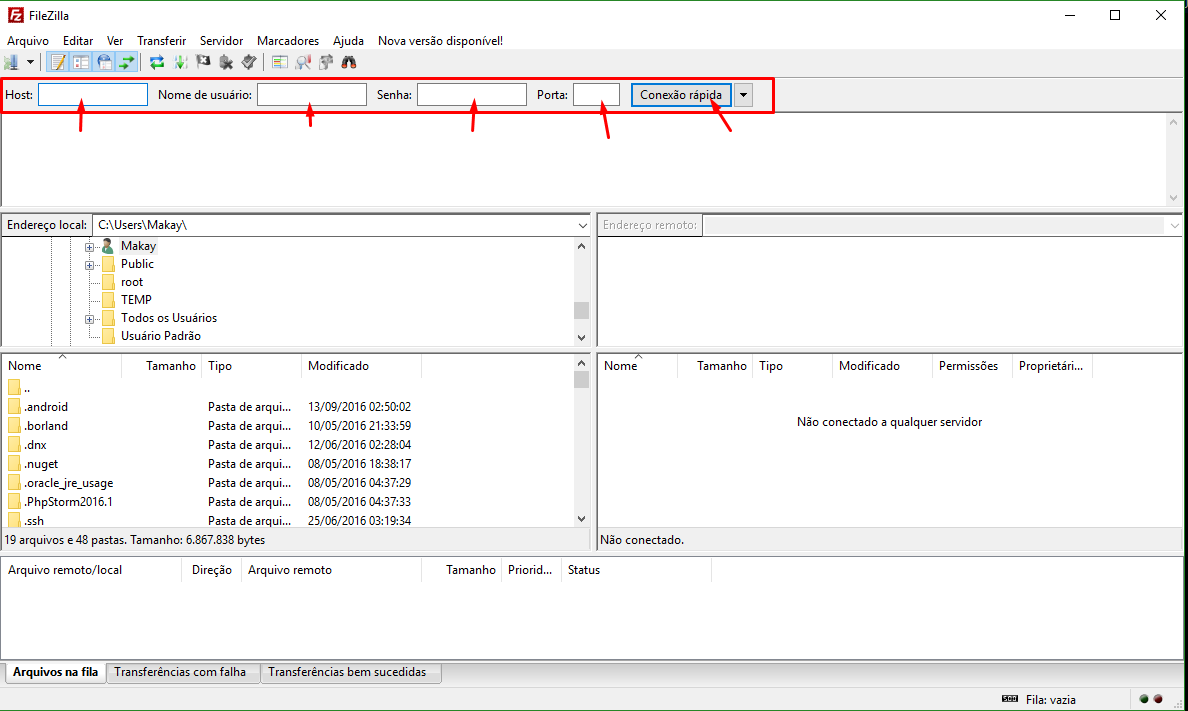The height and width of the screenshot is (711, 1188).
Task: Toggle the transfer queue display
Action: (127, 62)
